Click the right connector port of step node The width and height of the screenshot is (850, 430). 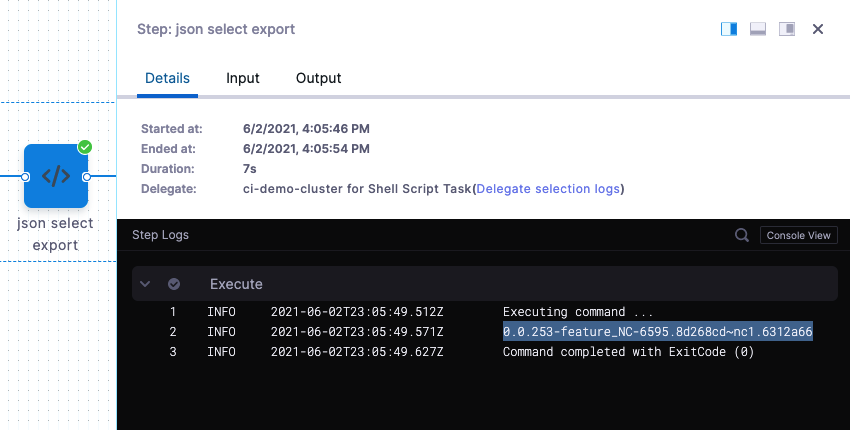[87, 176]
